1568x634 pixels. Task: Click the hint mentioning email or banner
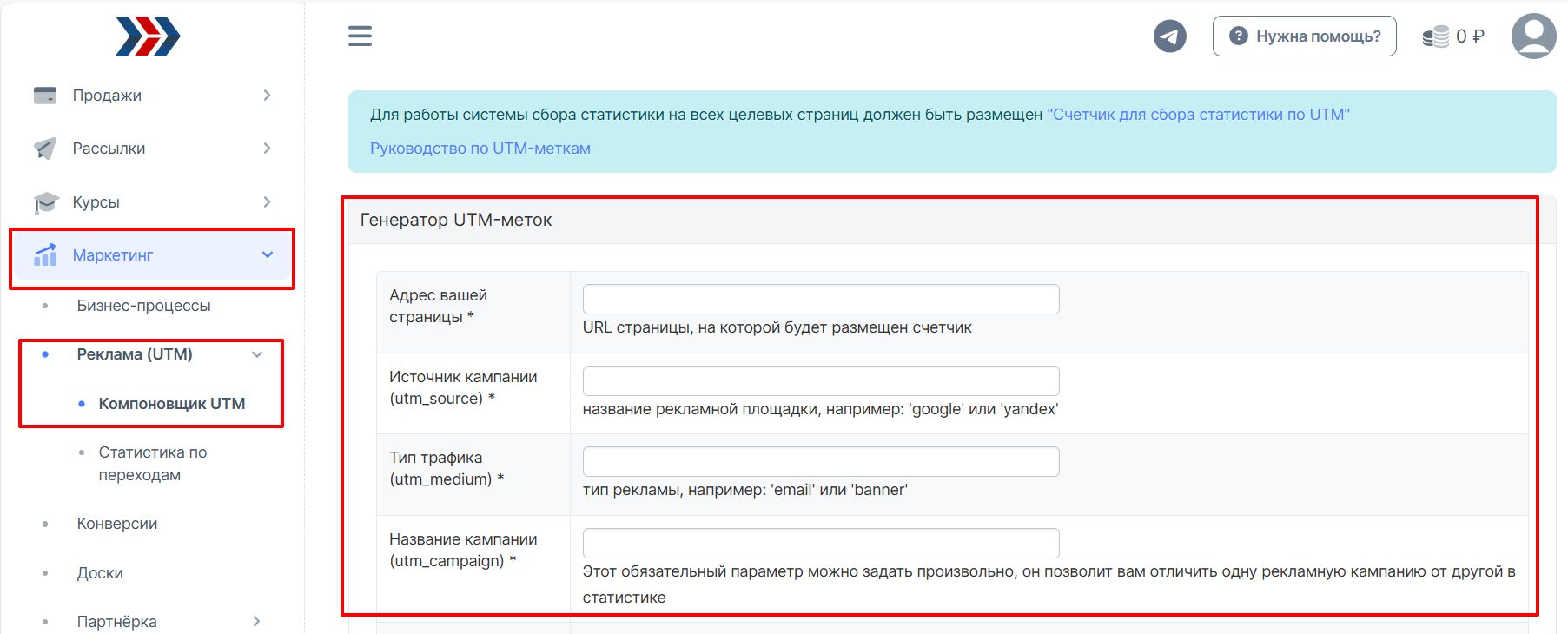click(x=744, y=490)
